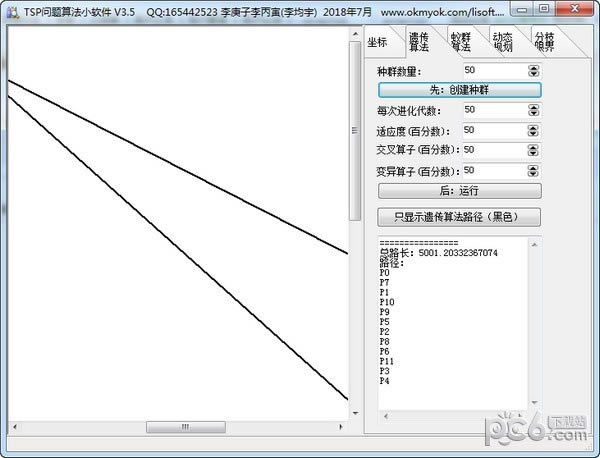Click the TSP app icon in title bar
The image size is (600, 458).
[x=12, y=9]
